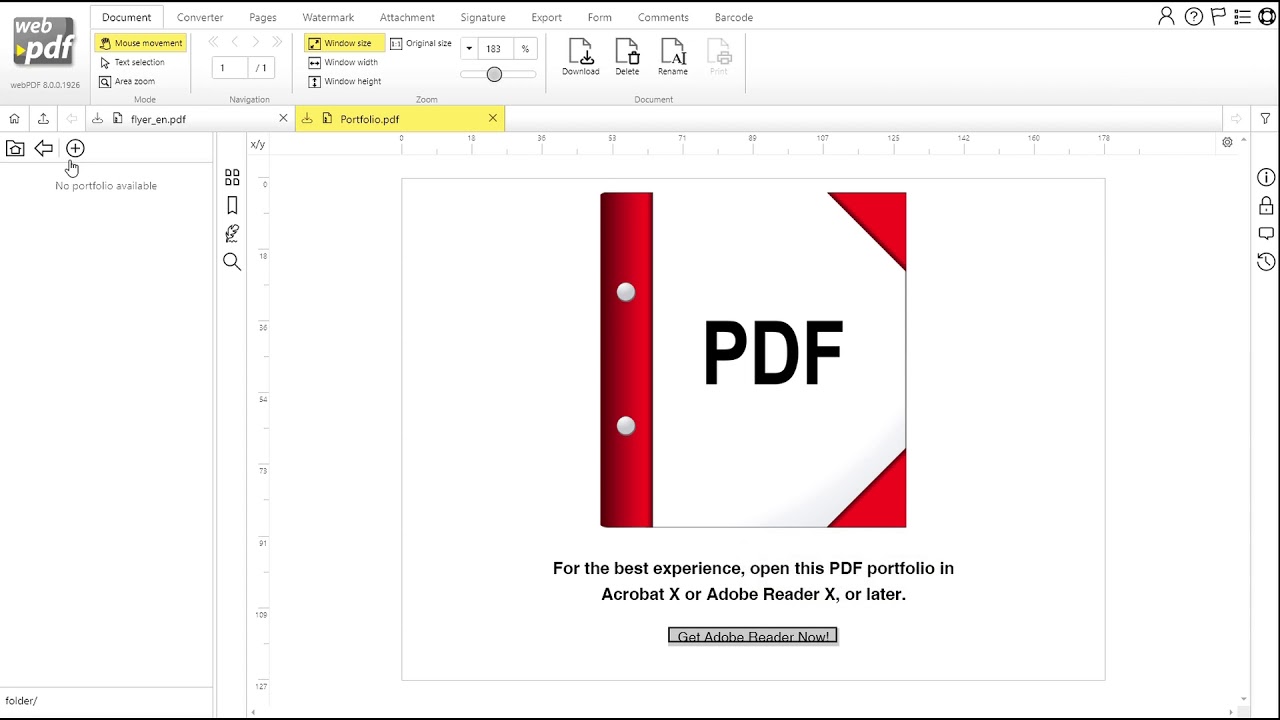Select the Portfolio.pdf document tab
This screenshot has width=1280, height=720.
pyautogui.click(x=400, y=119)
